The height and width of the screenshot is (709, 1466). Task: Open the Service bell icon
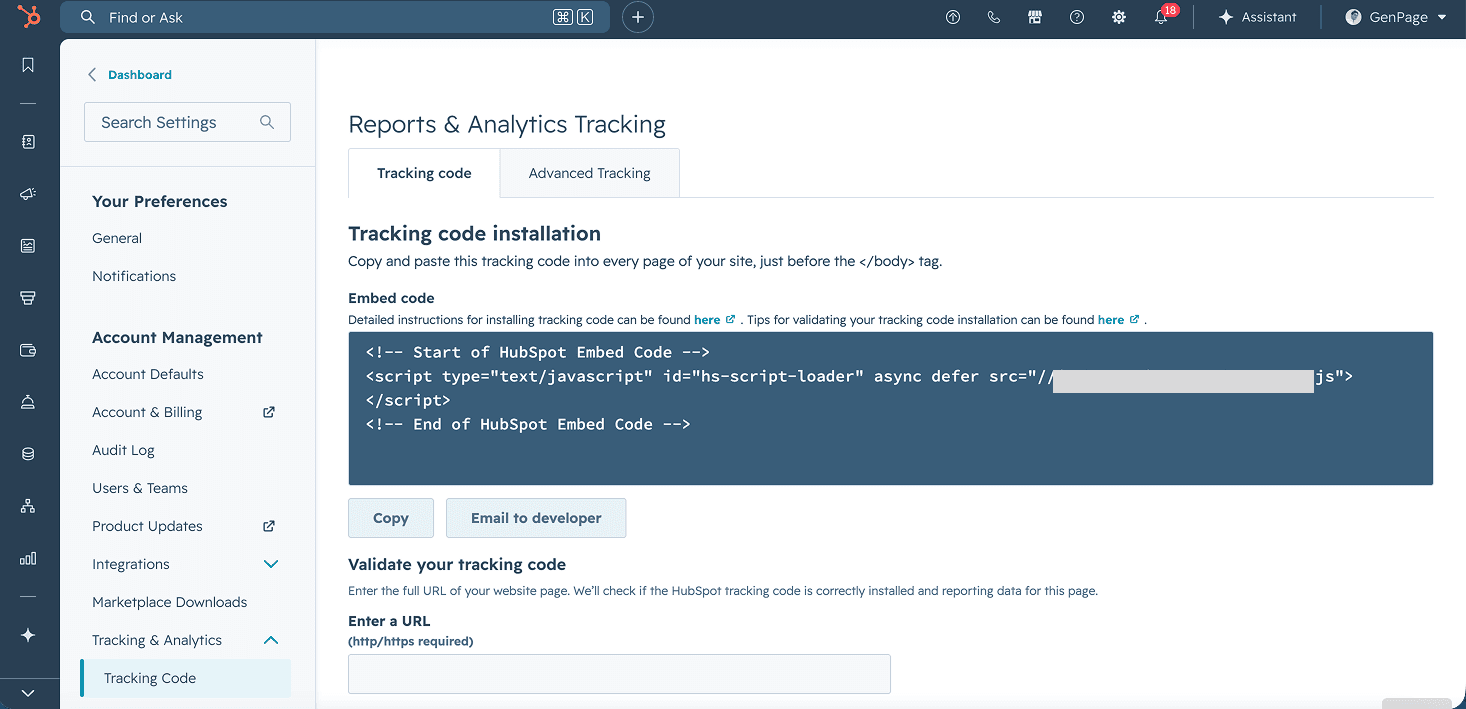point(28,402)
